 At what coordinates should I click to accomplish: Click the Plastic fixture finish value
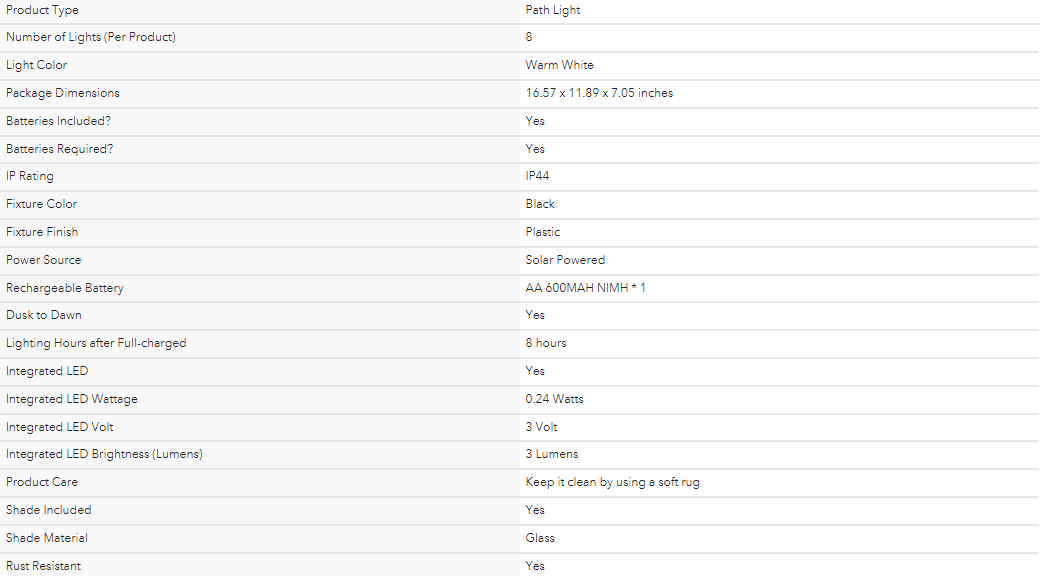[543, 232]
